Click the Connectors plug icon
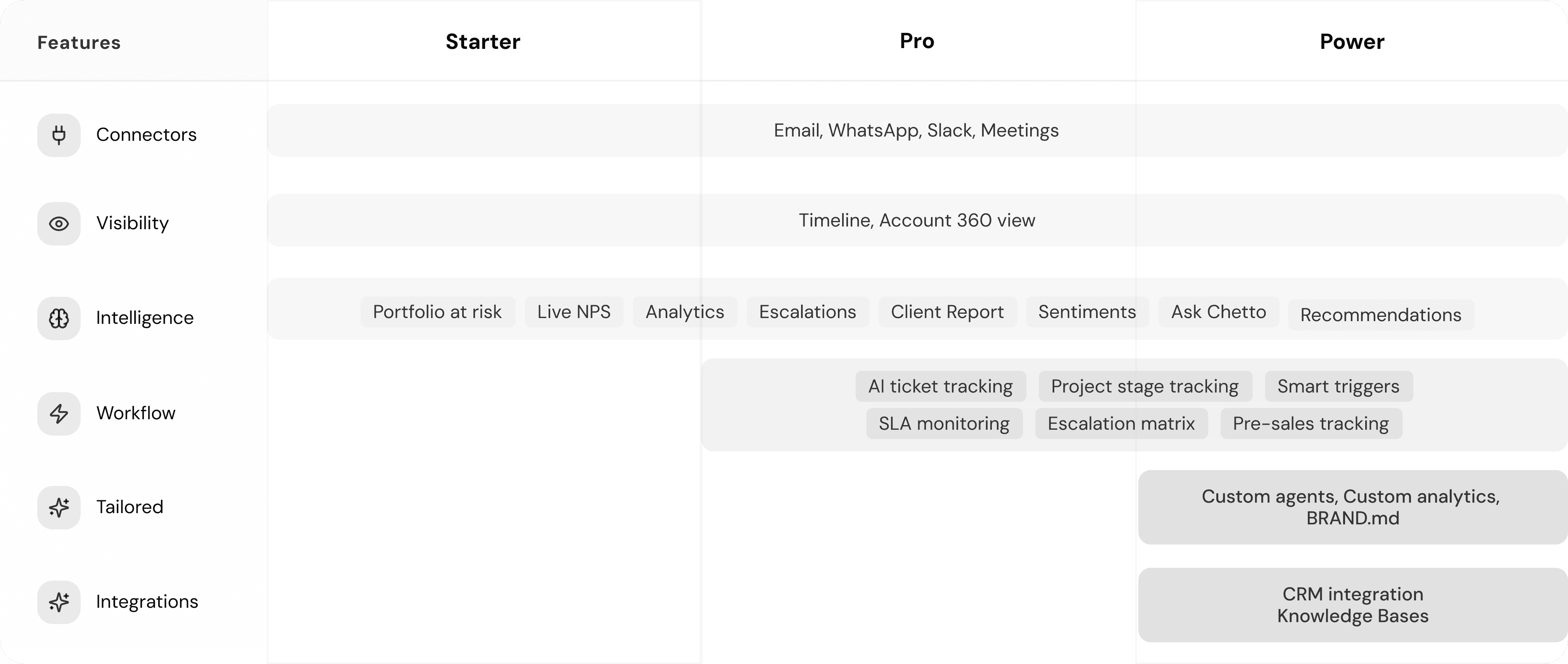 click(59, 135)
